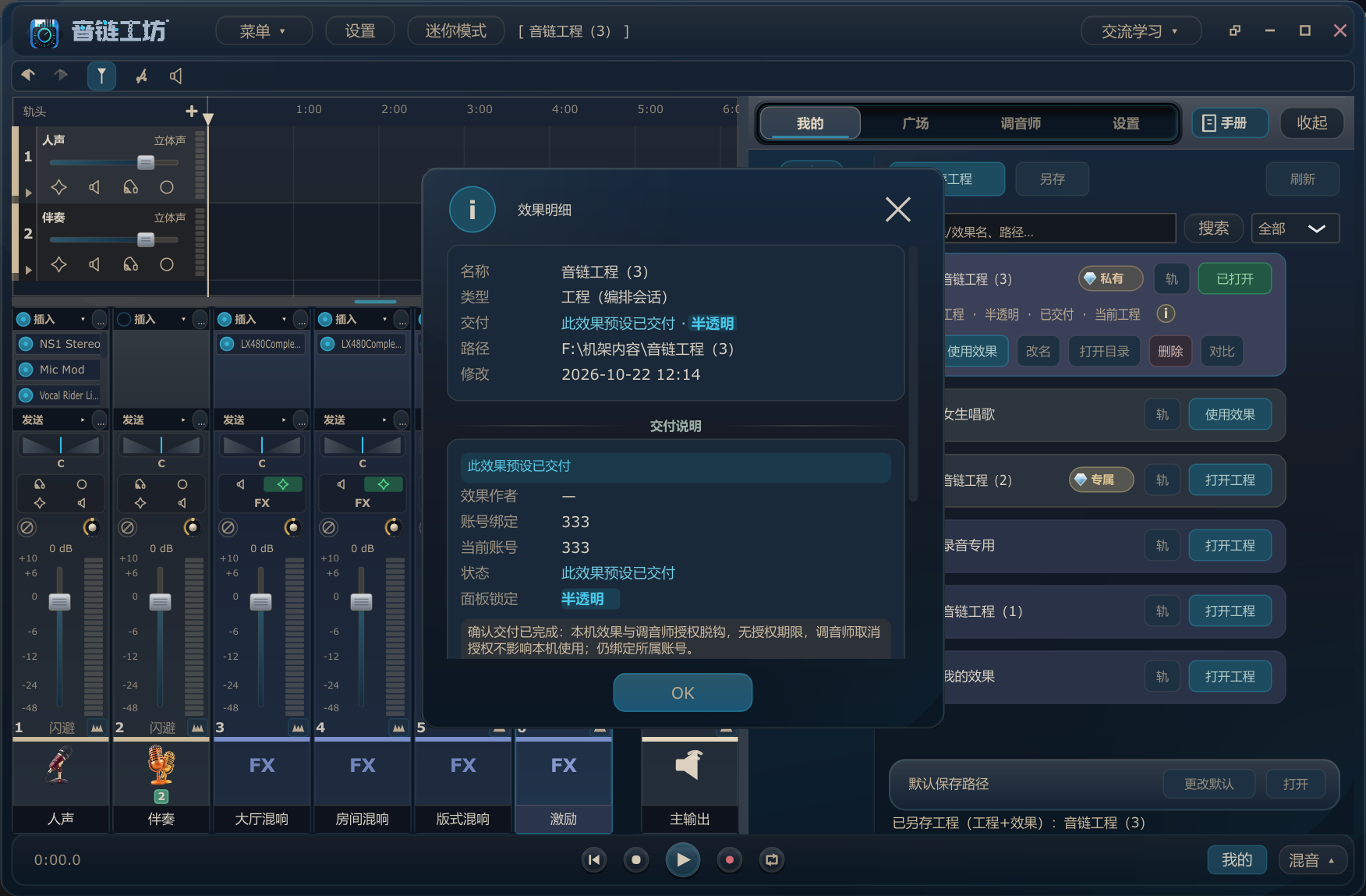Select the 我的 tab
This screenshot has width=1366, height=896.
[810, 123]
